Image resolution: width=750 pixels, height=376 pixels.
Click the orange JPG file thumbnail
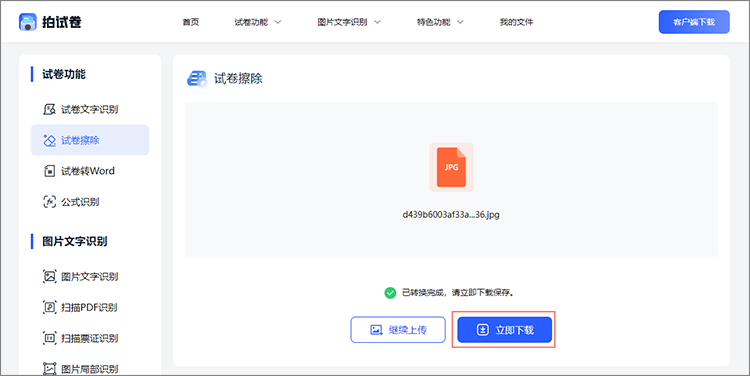click(451, 167)
